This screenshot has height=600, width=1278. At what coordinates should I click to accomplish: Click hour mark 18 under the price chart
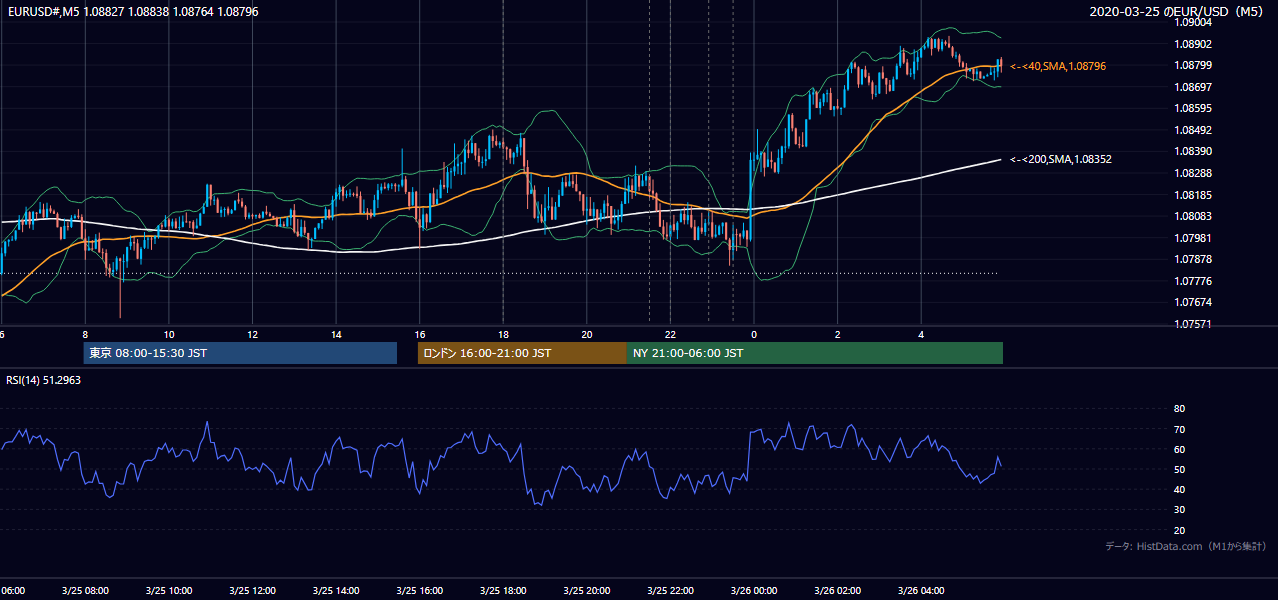[x=503, y=335]
